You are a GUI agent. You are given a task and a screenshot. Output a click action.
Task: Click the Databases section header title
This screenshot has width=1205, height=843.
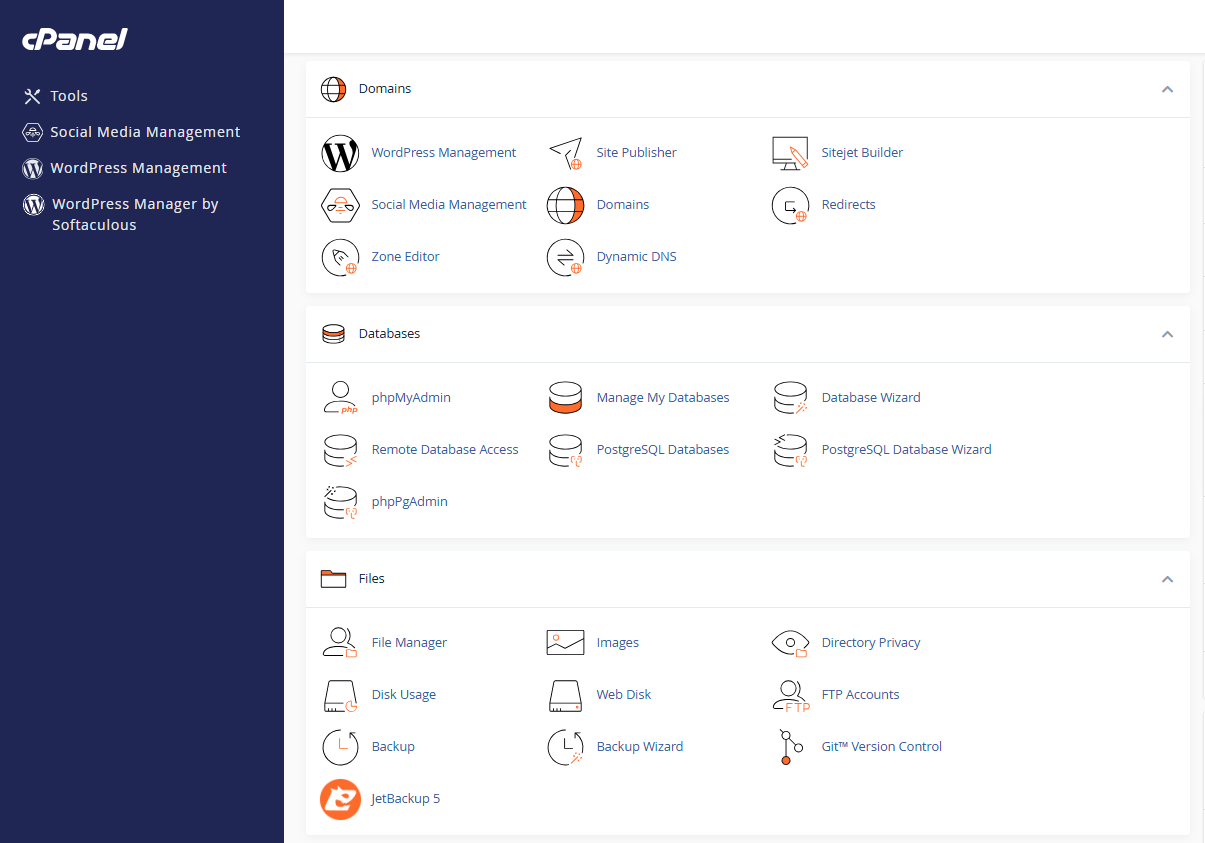[x=389, y=334]
